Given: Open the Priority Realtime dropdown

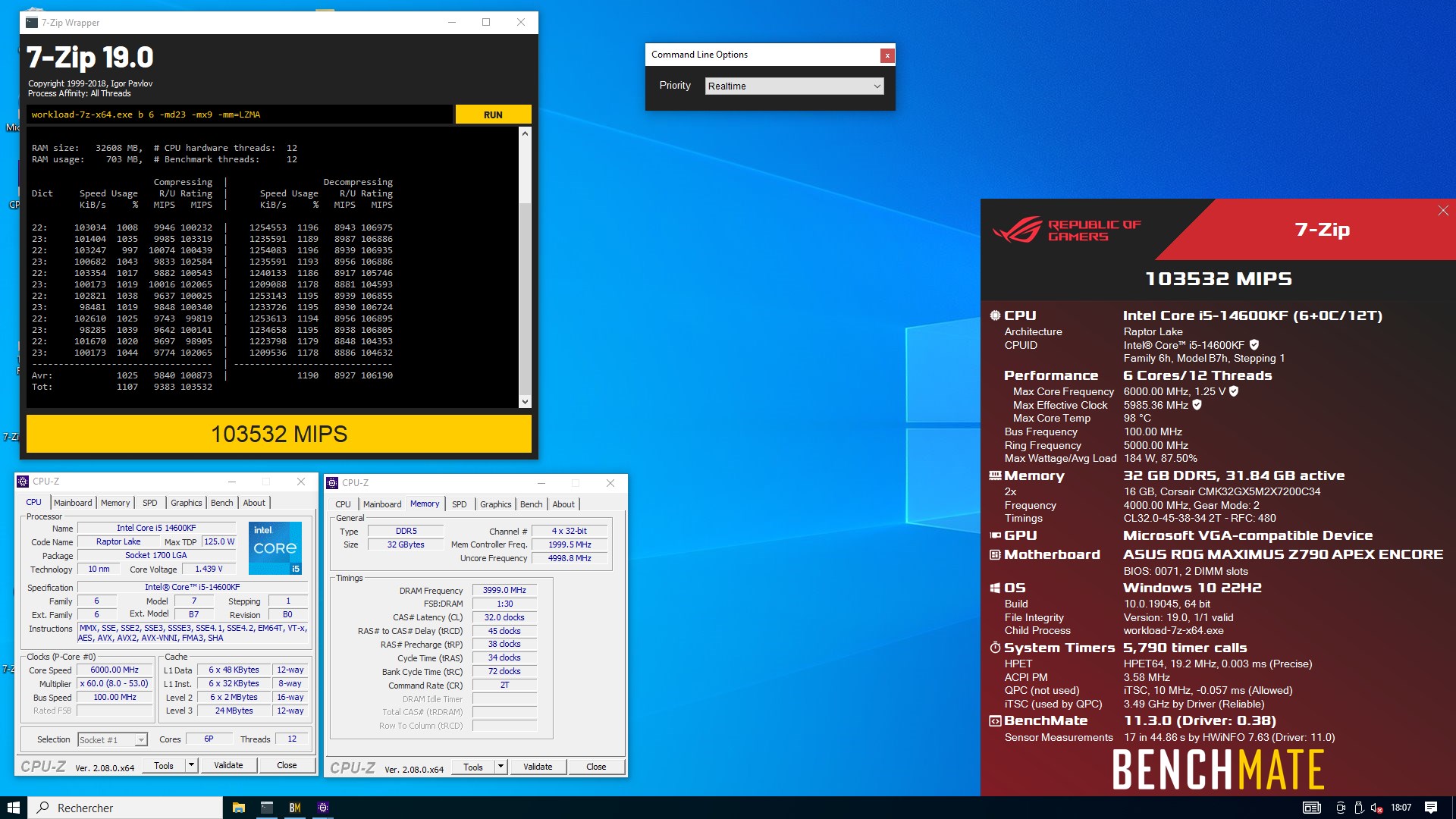Looking at the screenshot, I should point(794,86).
